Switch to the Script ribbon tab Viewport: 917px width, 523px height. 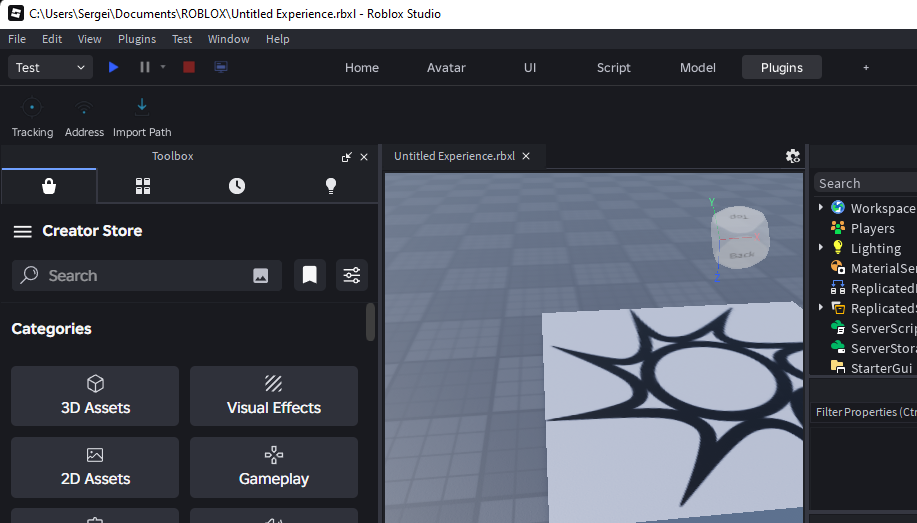613,67
